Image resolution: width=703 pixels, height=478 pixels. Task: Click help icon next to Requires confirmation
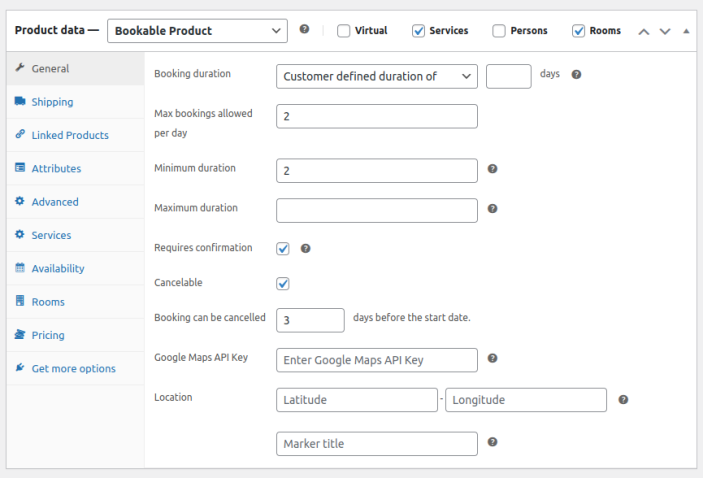[306, 248]
